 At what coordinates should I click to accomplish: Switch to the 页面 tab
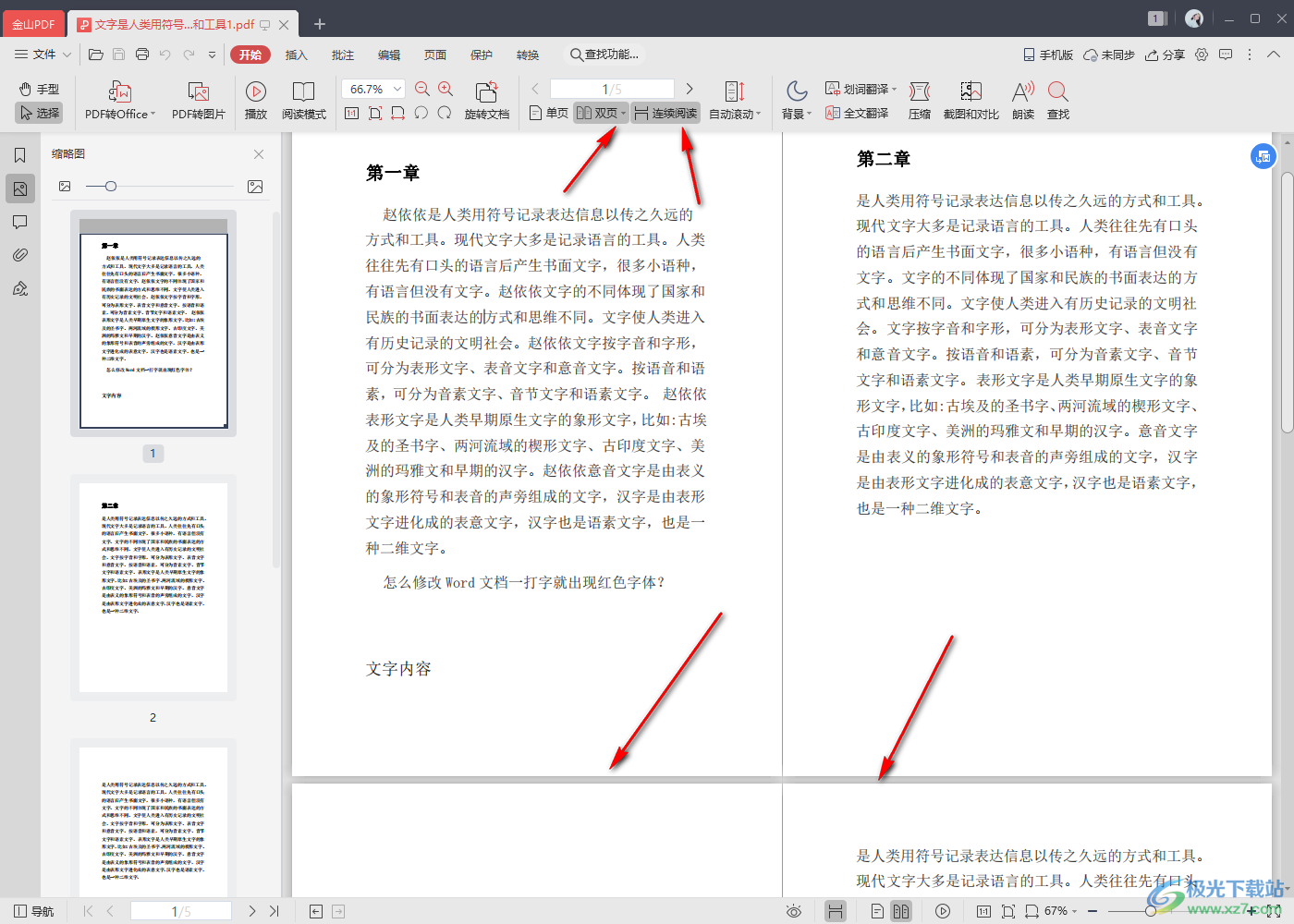click(x=435, y=55)
